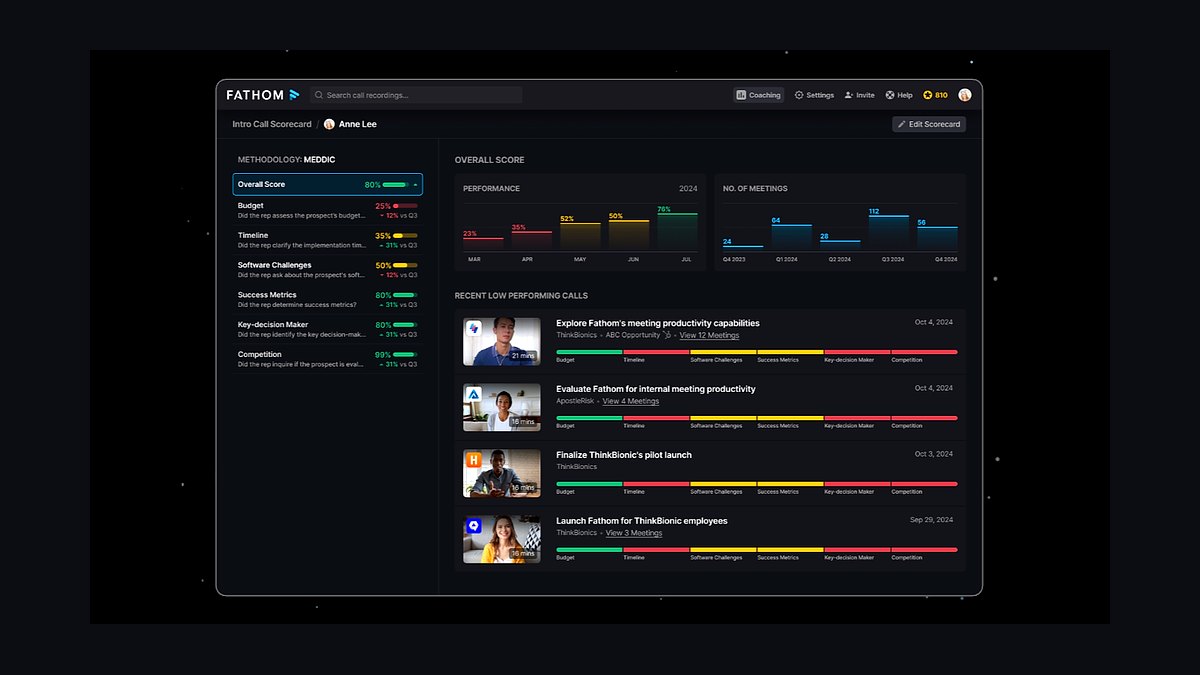Screen dimensions: 1200x675
Task: Click the Timeline 35% progress bar
Action: tap(405, 236)
